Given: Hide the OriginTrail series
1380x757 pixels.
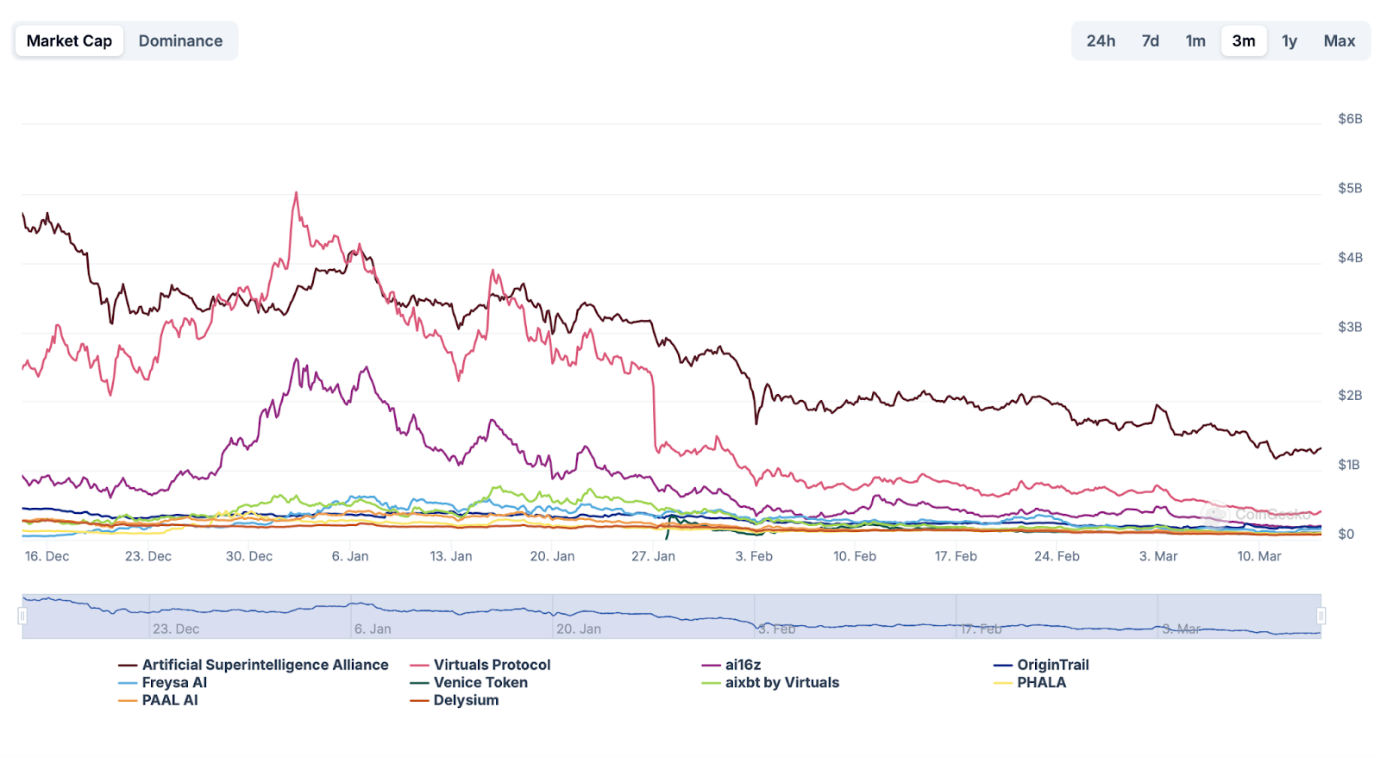Looking at the screenshot, I should coord(1052,665).
